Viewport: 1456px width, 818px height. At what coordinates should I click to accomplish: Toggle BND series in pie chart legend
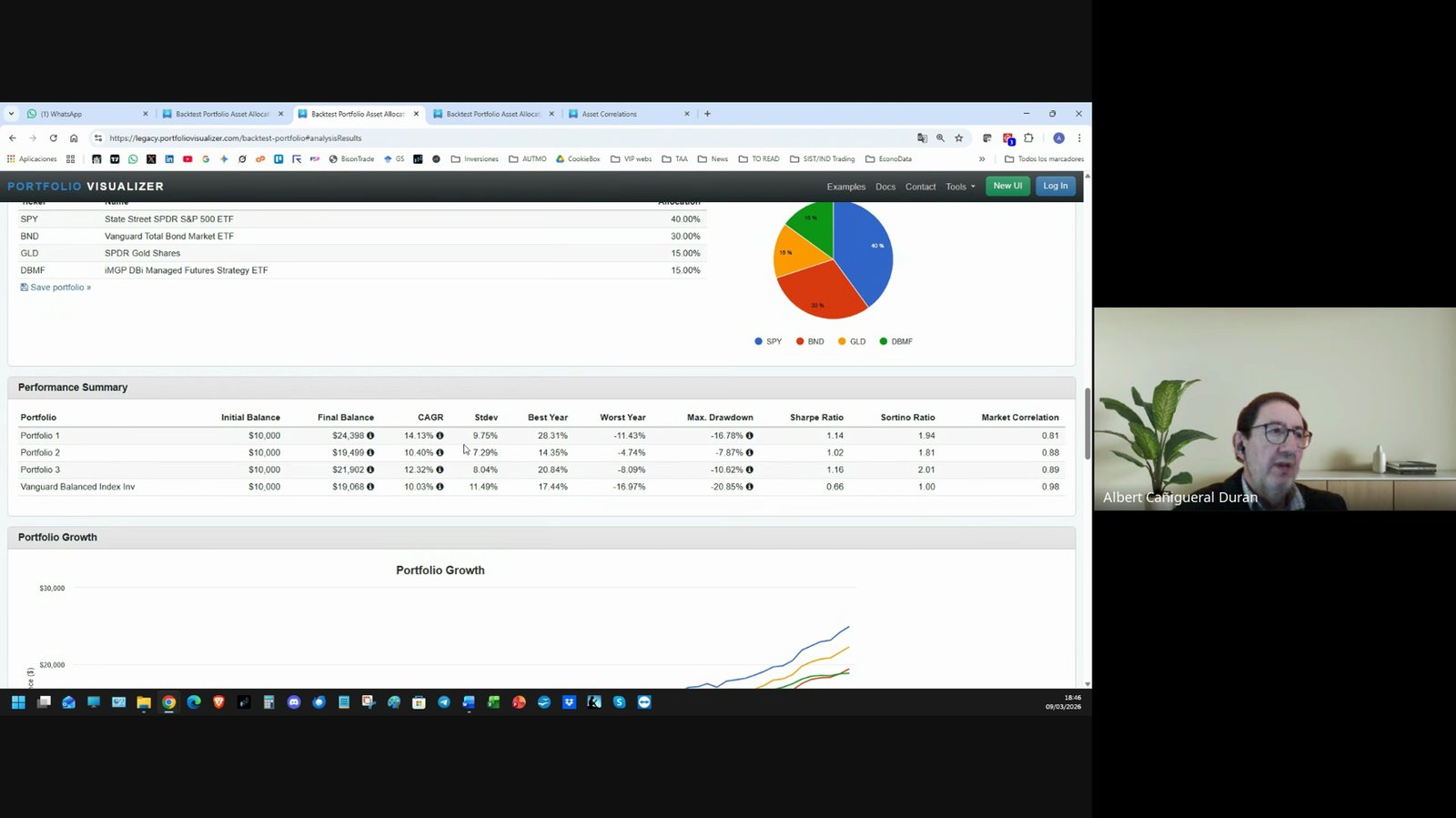pos(810,342)
